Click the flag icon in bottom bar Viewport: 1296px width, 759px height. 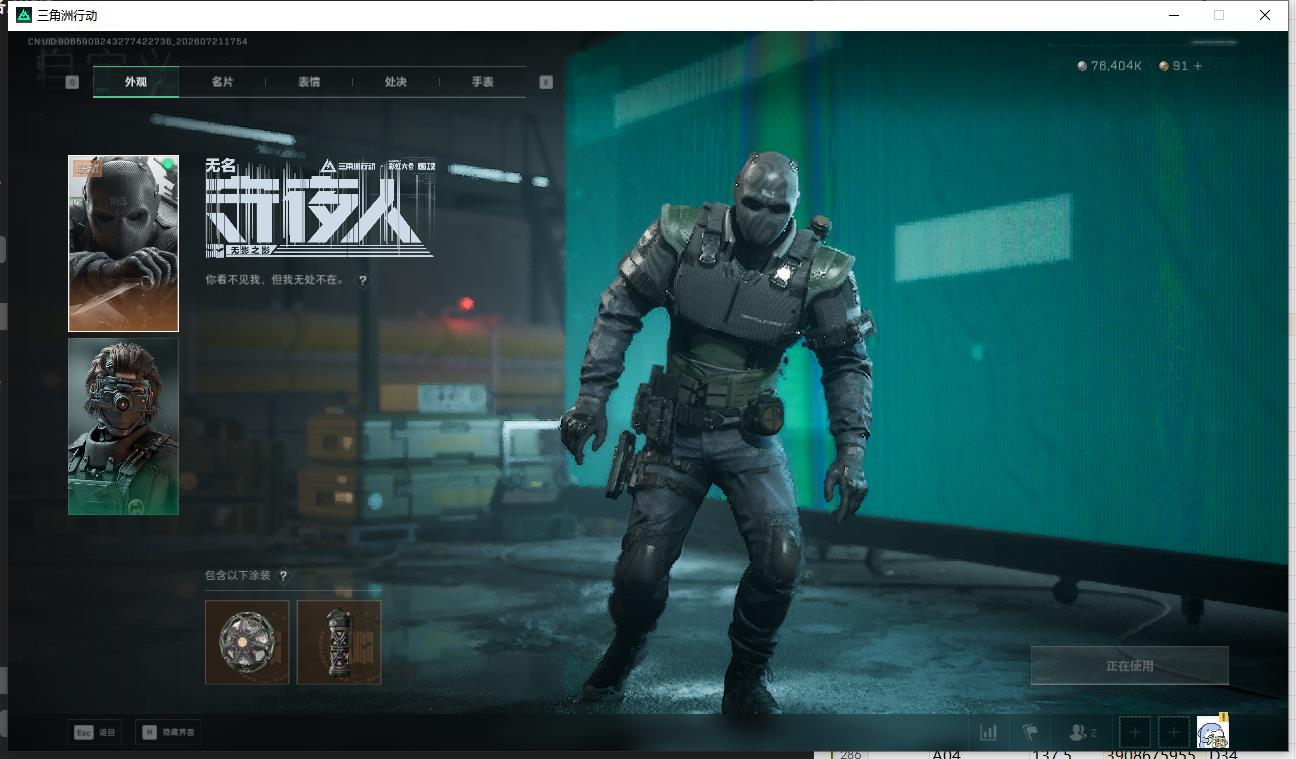(1030, 732)
